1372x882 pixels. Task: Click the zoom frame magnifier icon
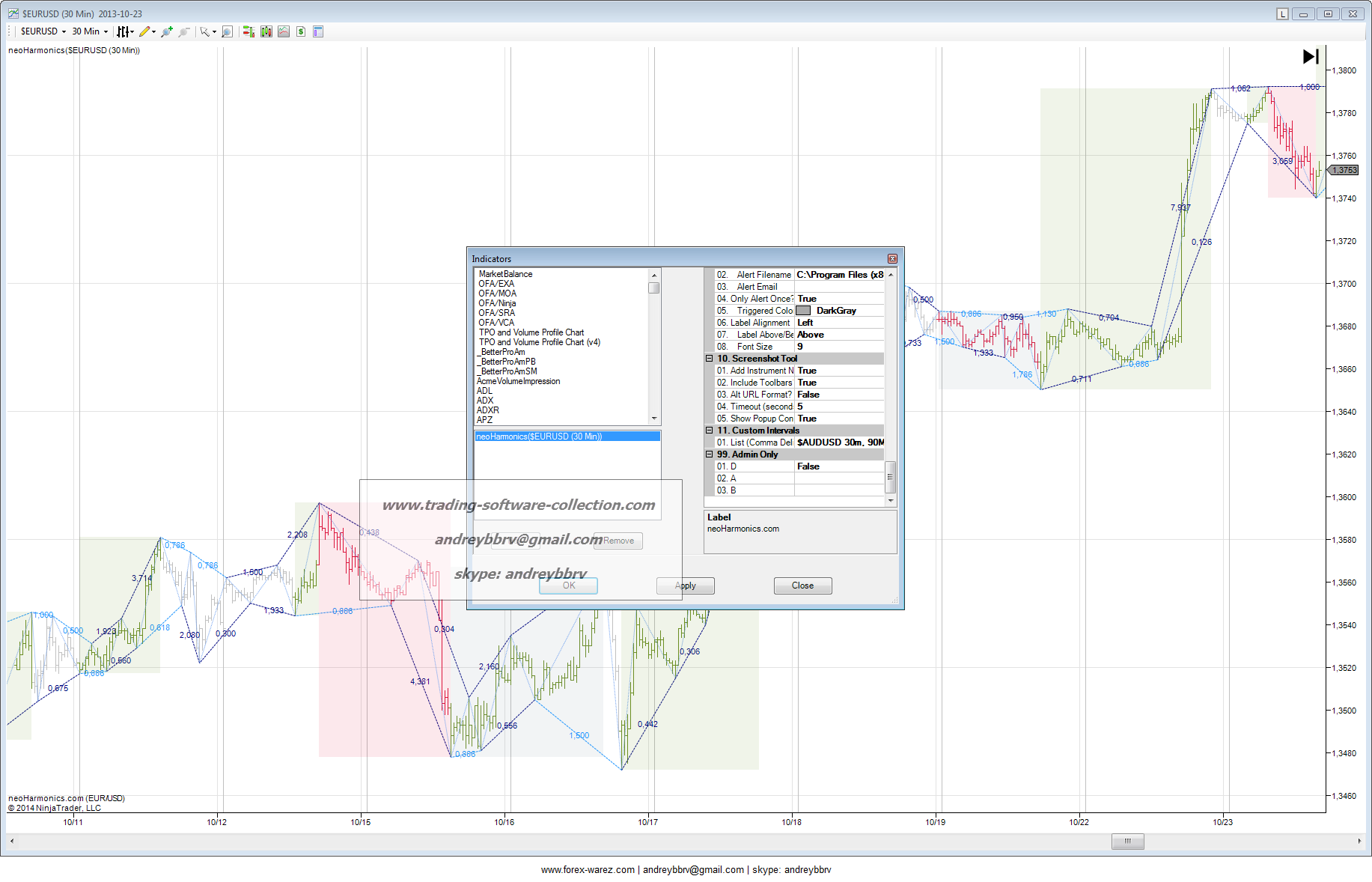click(x=228, y=31)
